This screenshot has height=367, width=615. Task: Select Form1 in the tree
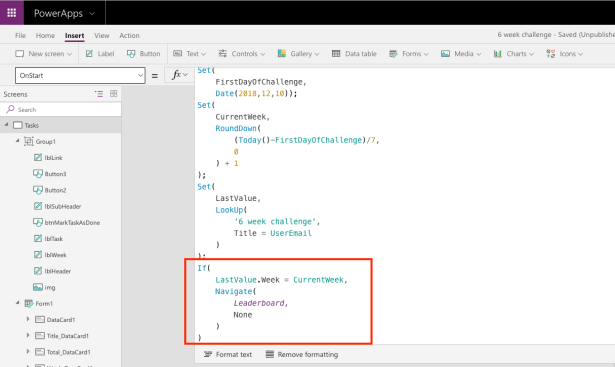tap(44, 303)
